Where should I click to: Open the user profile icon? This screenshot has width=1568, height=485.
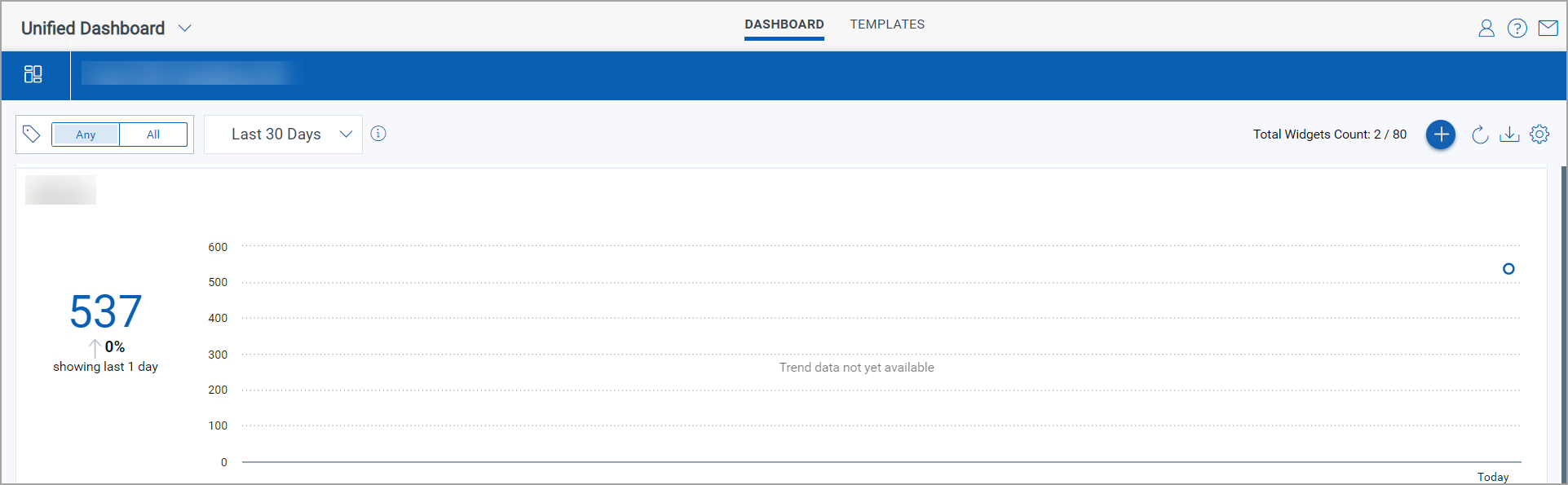coord(1486,29)
